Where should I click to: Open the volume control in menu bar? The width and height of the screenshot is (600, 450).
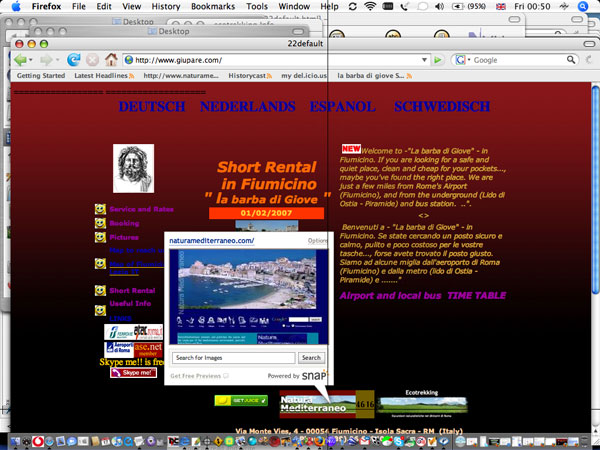[440, 6]
